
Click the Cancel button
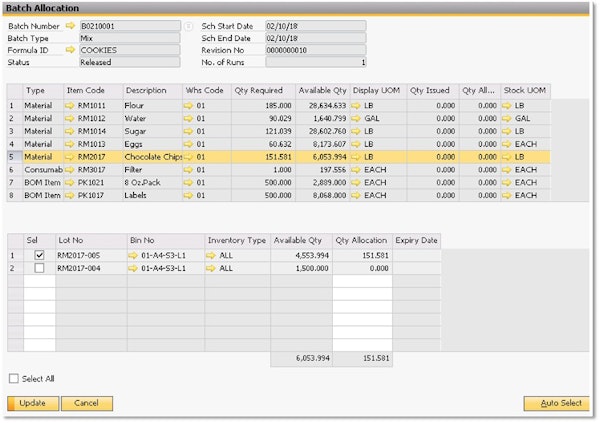tap(87, 403)
